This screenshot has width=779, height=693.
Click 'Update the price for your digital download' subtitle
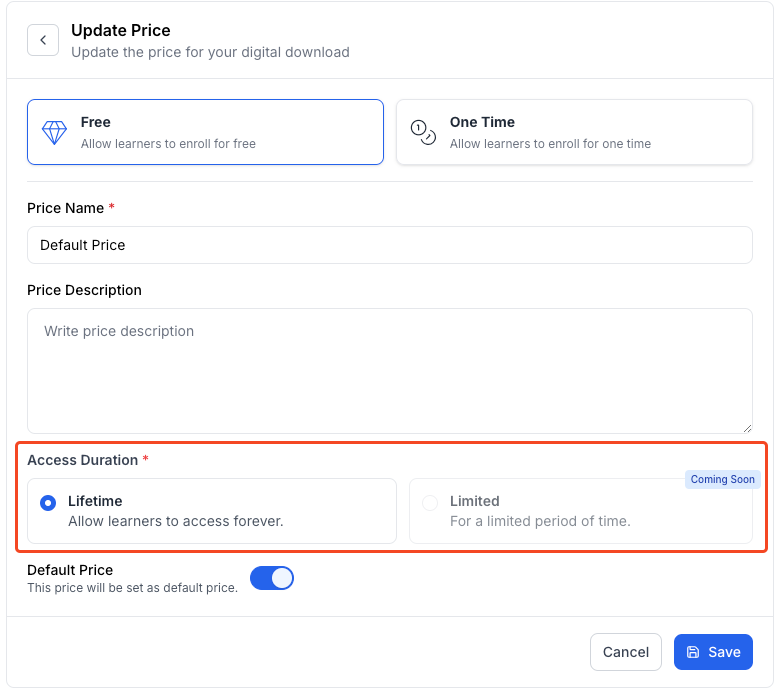pos(210,52)
